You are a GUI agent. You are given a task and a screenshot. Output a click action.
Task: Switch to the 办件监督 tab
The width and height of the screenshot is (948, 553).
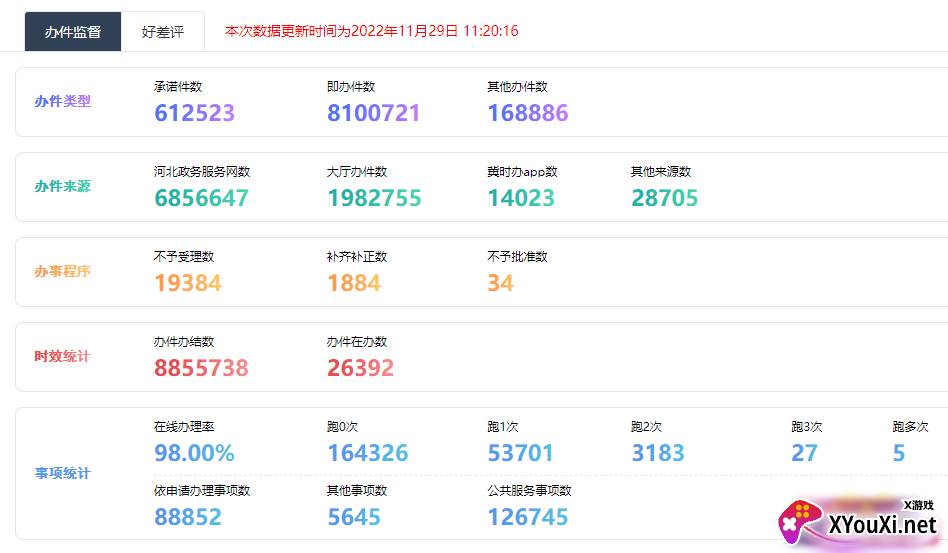click(73, 31)
